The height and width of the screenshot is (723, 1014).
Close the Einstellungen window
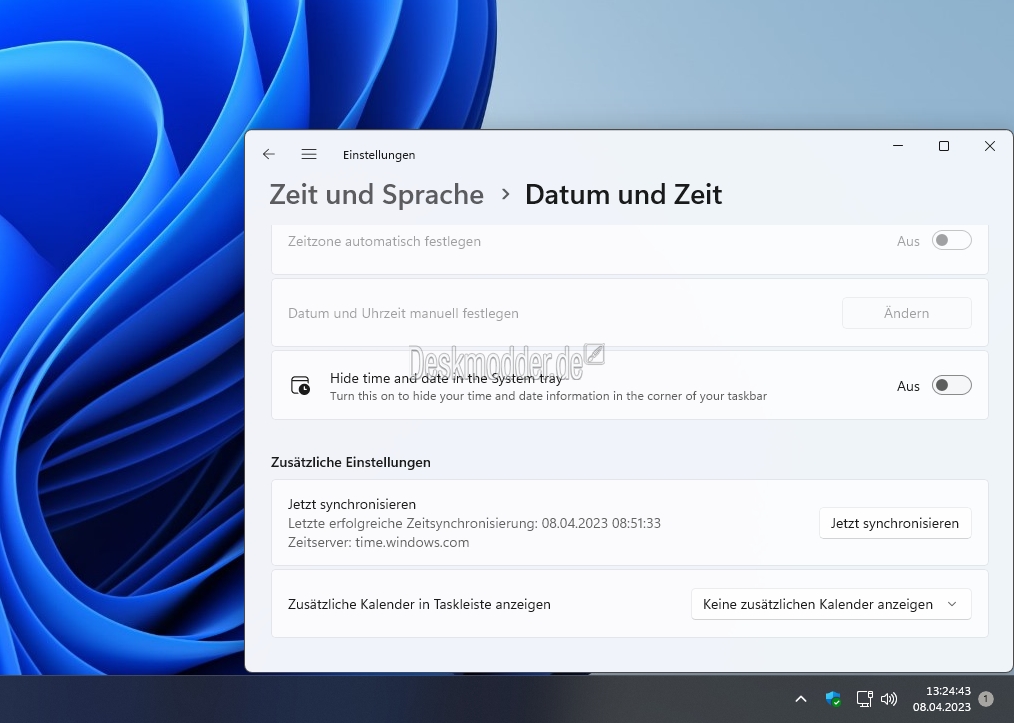point(989,146)
